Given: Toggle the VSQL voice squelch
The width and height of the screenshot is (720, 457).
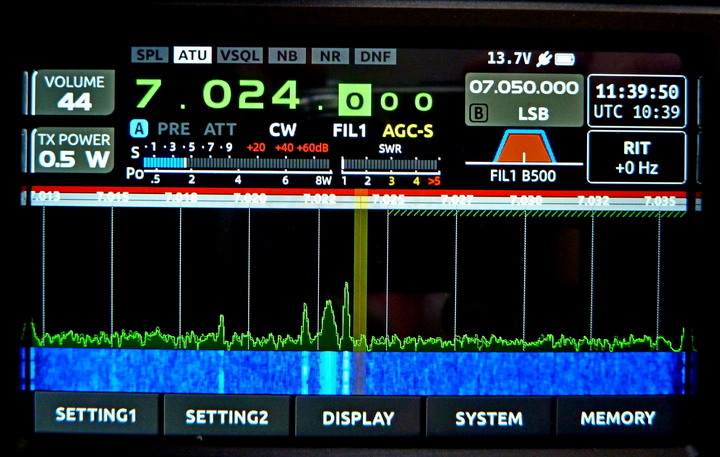Looking at the screenshot, I should pyautogui.click(x=240, y=56).
